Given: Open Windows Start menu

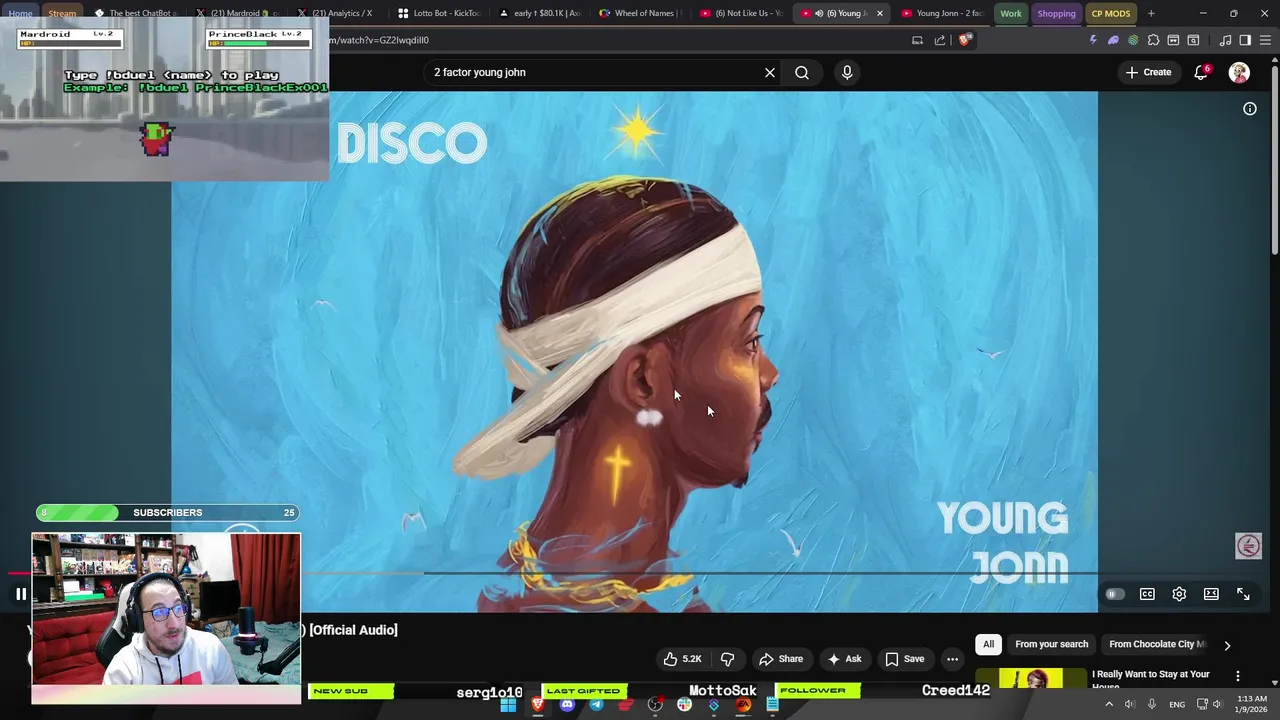Looking at the screenshot, I should [508, 704].
